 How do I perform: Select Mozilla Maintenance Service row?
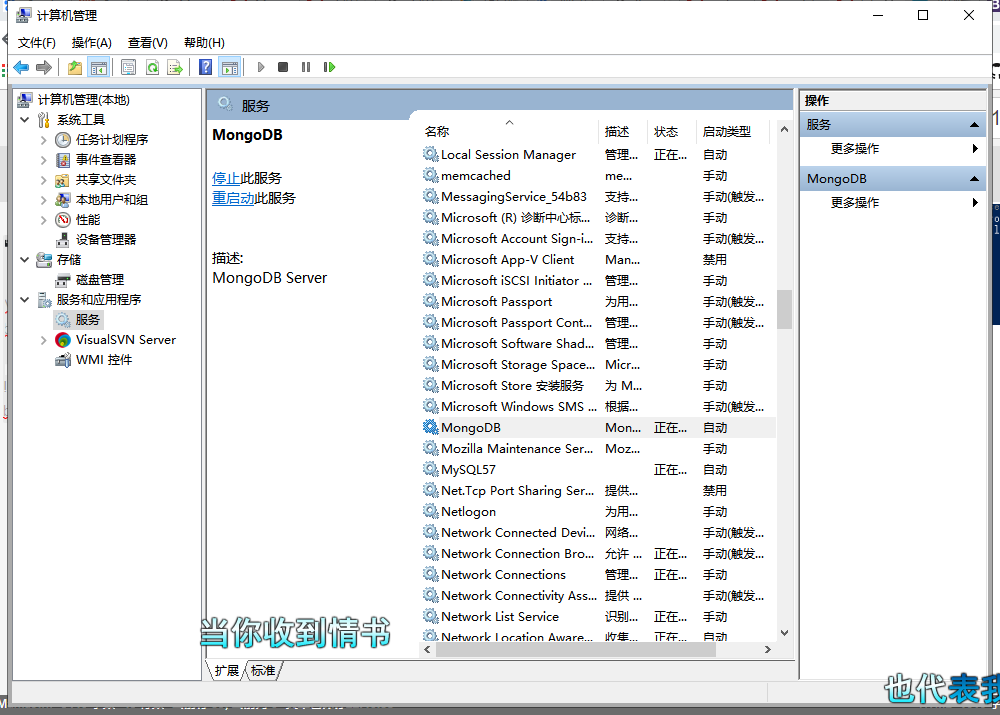pyautogui.click(x=598, y=449)
